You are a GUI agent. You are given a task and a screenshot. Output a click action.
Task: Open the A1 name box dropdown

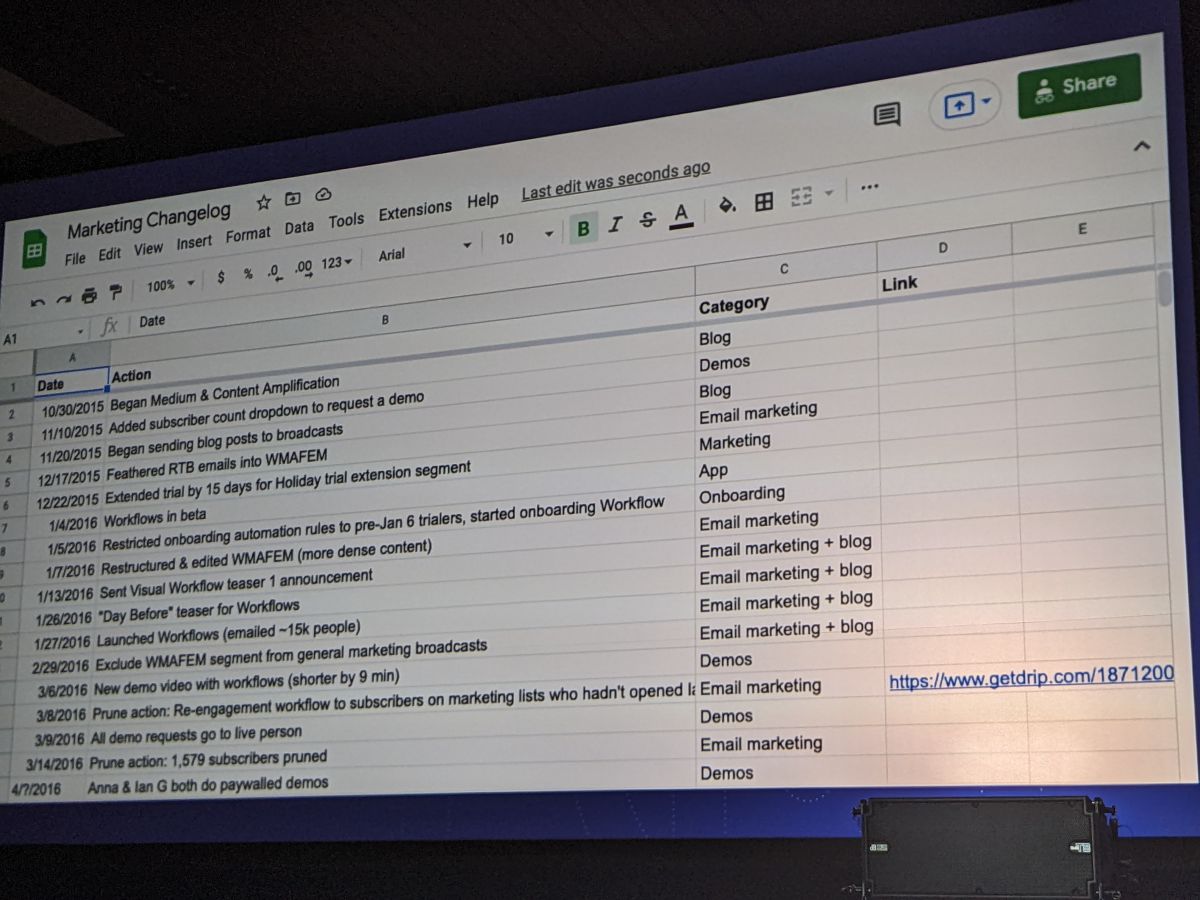[x=81, y=331]
